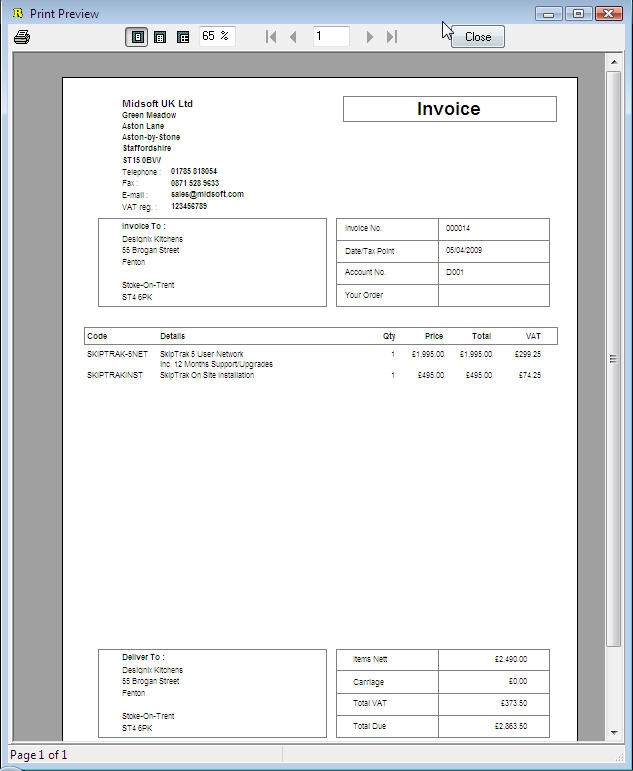
Task: Jump to the last page
Action: [392, 37]
